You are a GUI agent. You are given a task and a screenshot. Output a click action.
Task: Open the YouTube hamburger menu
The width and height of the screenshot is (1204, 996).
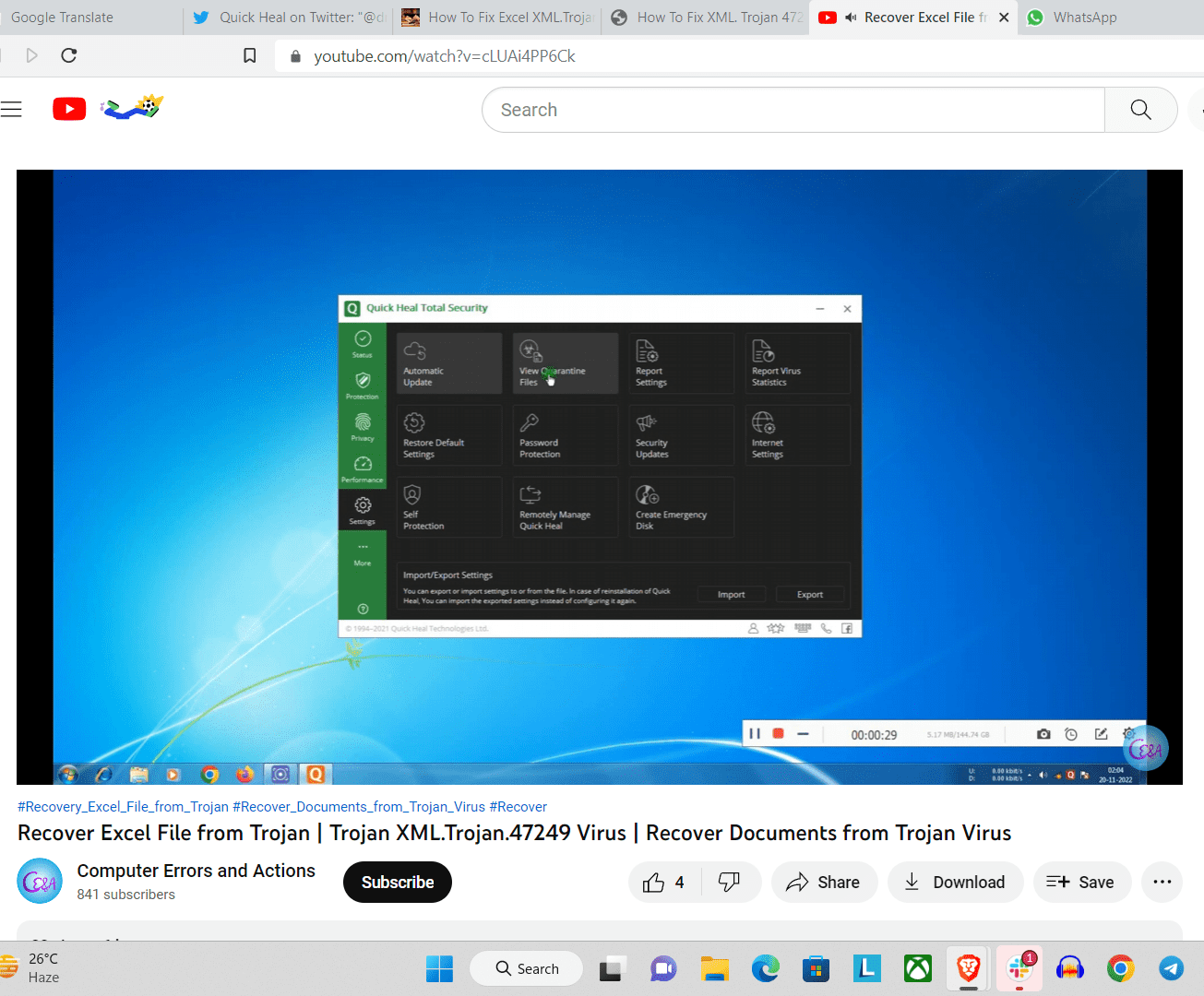click(x=11, y=110)
